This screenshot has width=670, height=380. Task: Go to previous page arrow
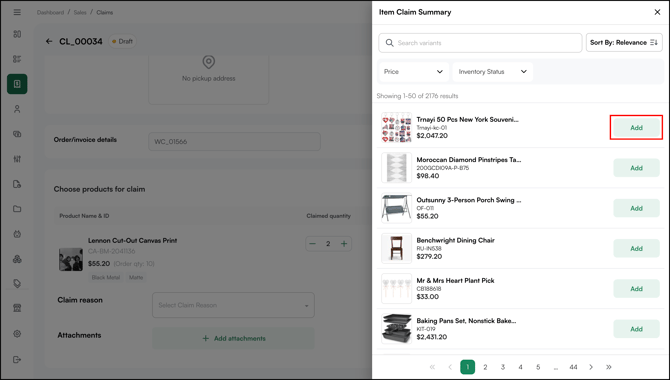[x=450, y=367]
